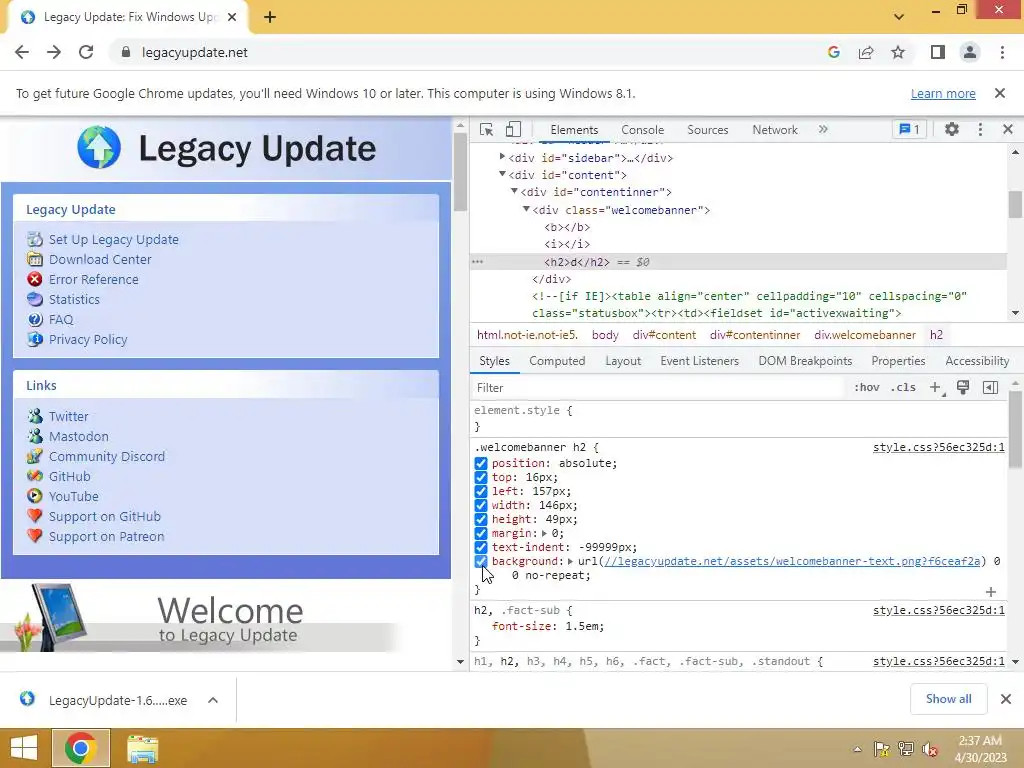
Task: Toggle computed styles sidebar icon
Action: point(990,388)
